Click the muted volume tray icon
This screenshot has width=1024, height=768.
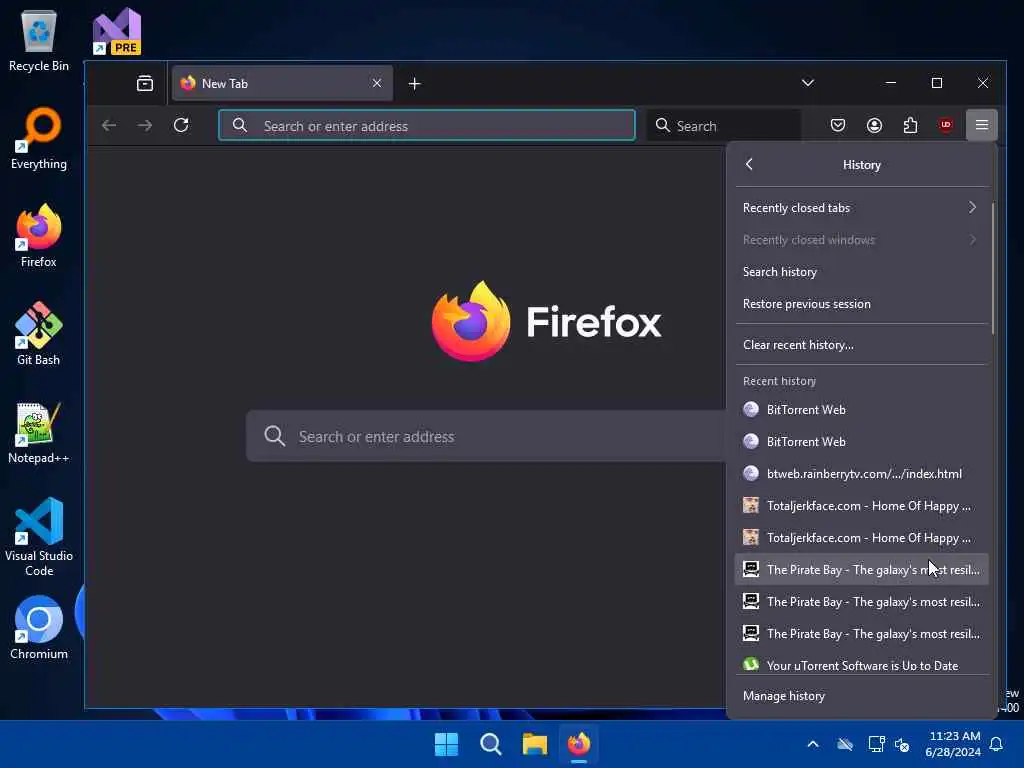click(x=903, y=744)
